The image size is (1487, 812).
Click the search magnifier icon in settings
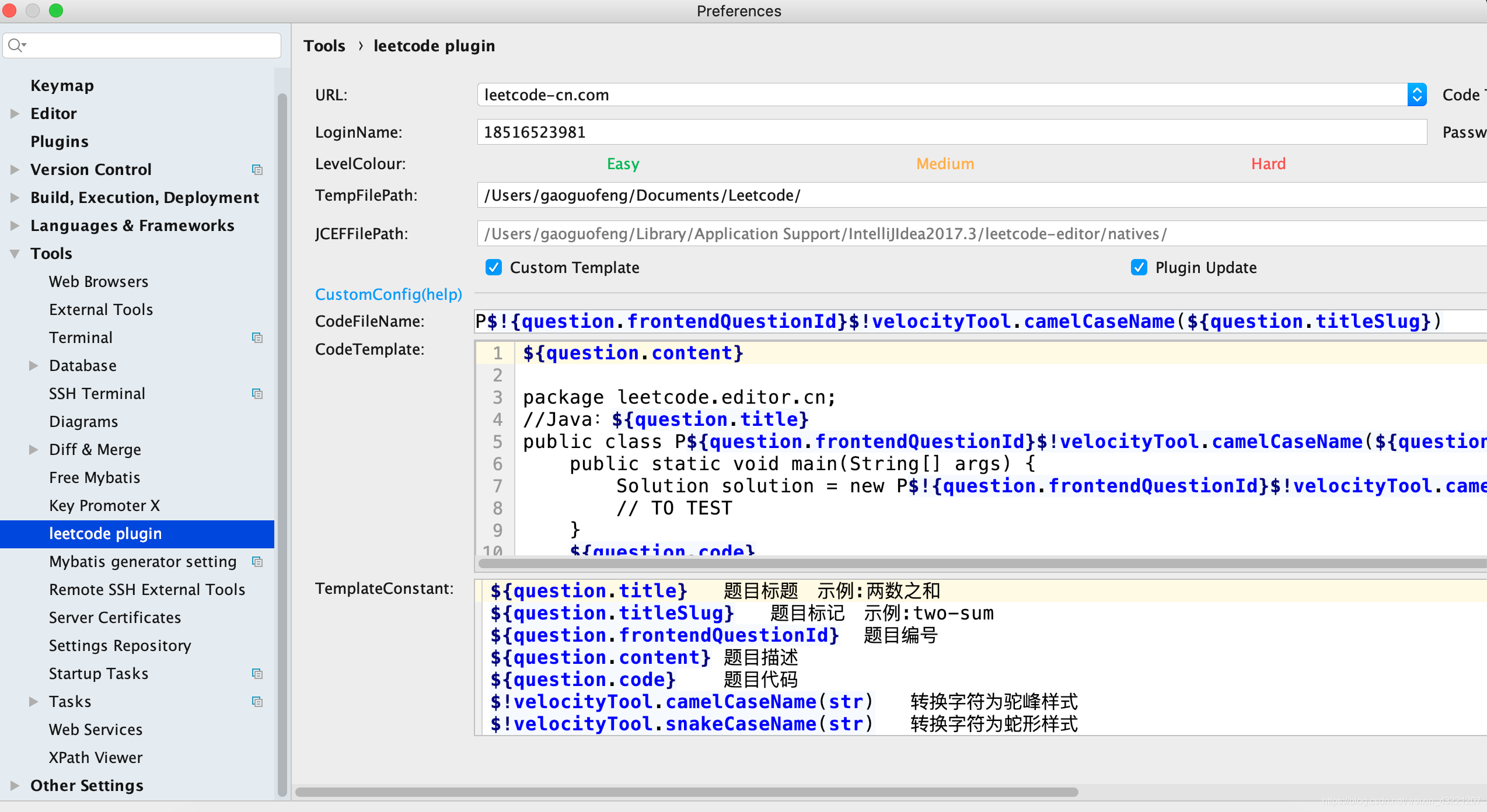click(17, 45)
